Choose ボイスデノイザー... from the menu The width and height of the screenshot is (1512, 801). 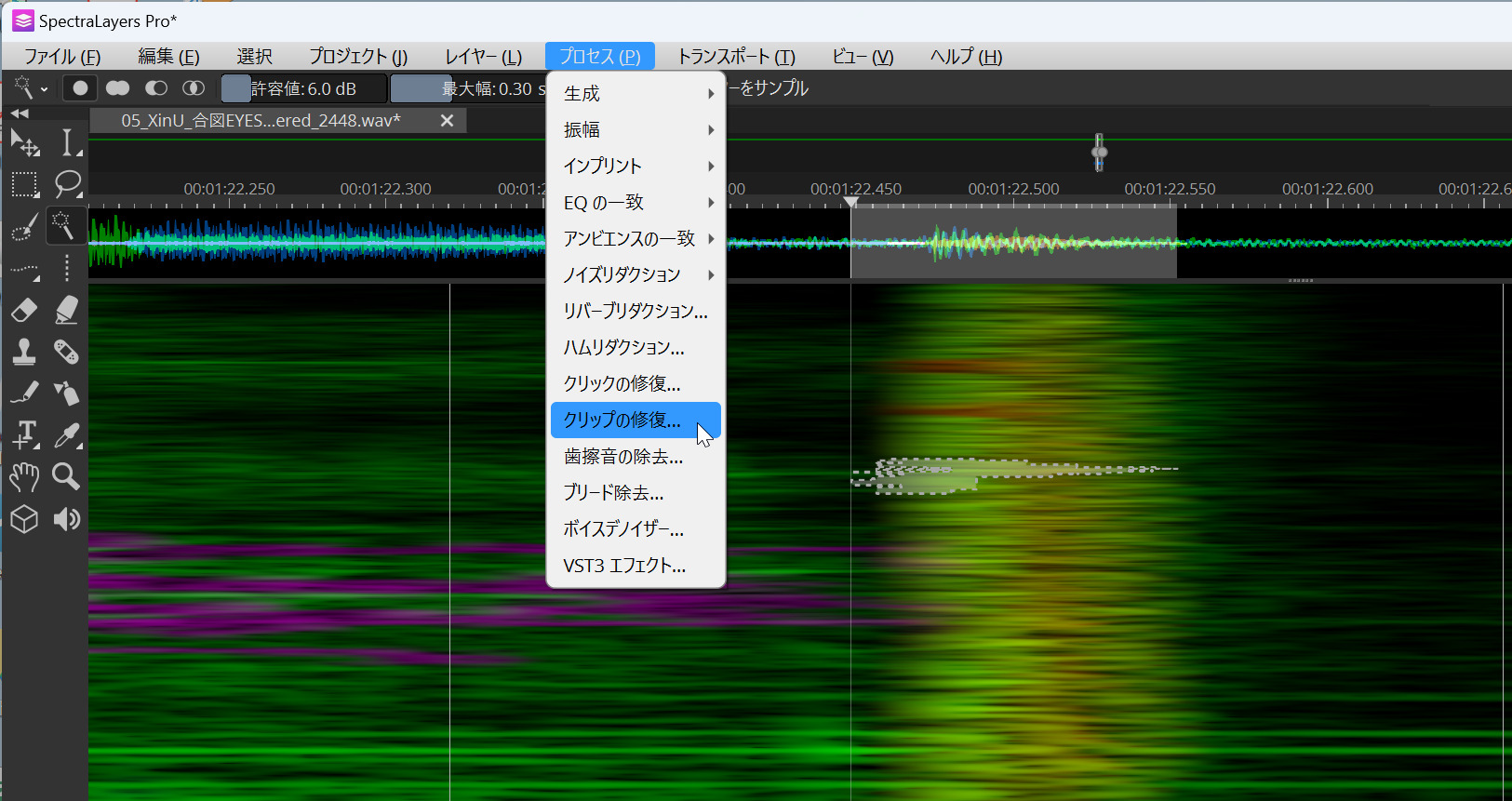pos(636,528)
